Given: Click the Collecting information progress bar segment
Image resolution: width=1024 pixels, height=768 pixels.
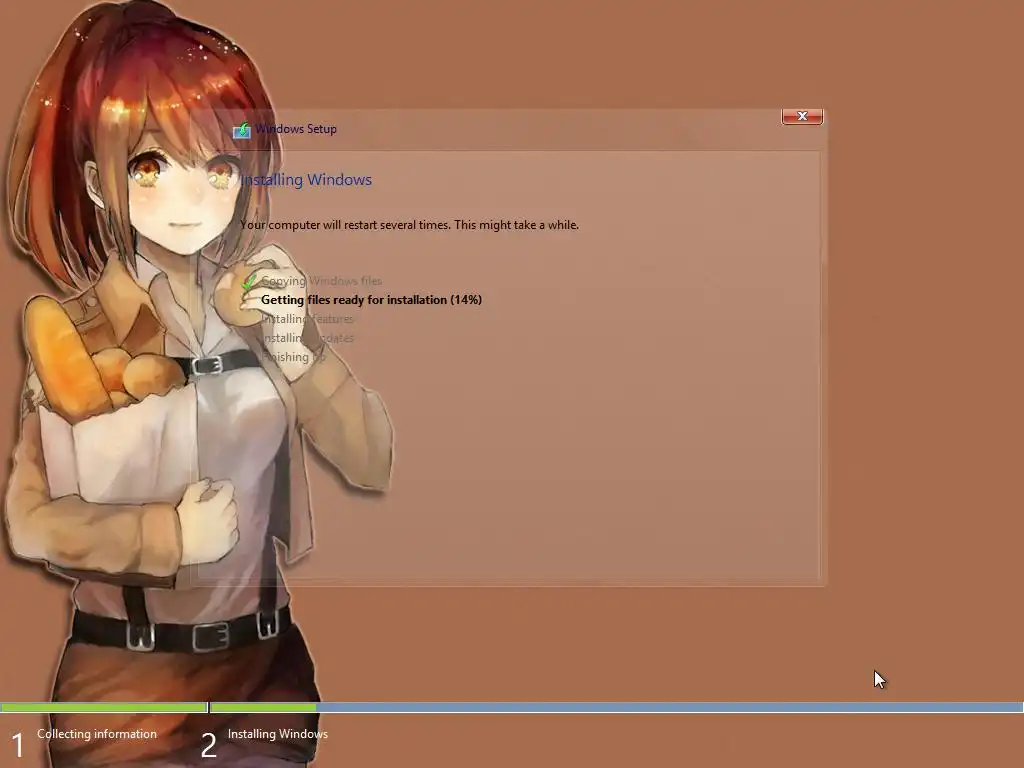Looking at the screenshot, I should [x=104, y=707].
